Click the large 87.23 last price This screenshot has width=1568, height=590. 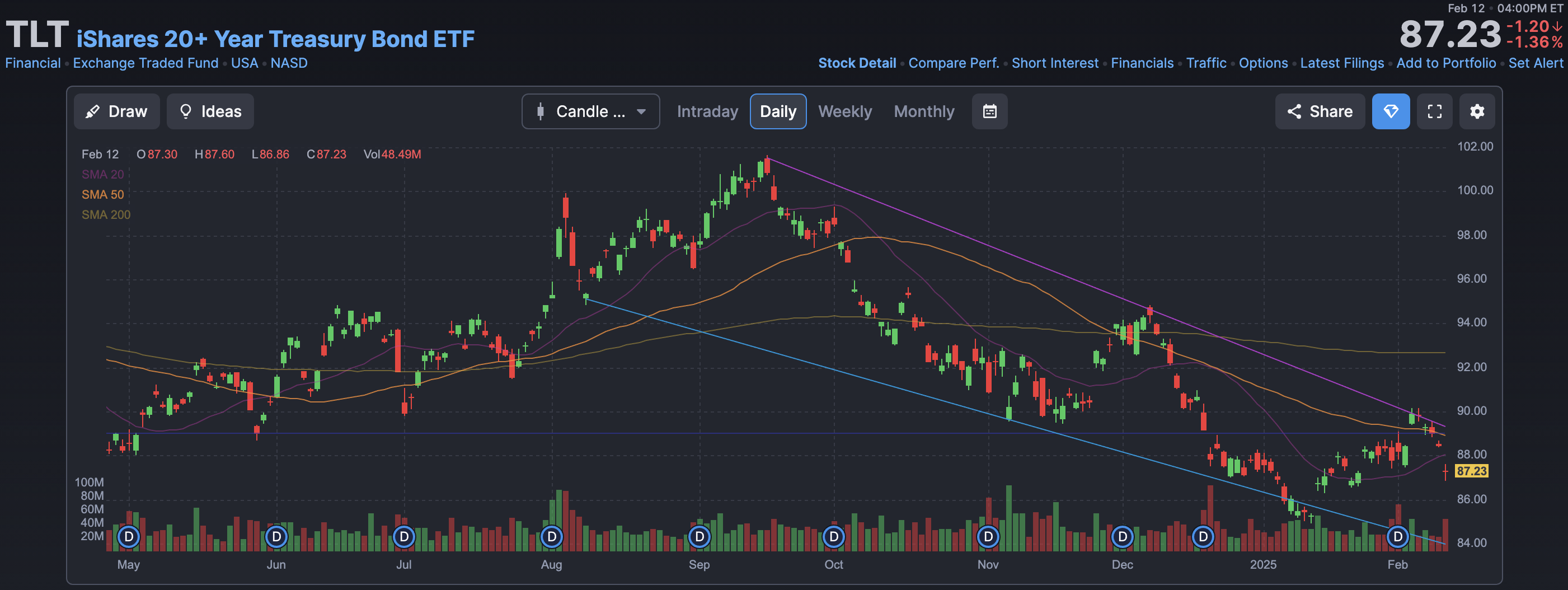tap(1450, 34)
